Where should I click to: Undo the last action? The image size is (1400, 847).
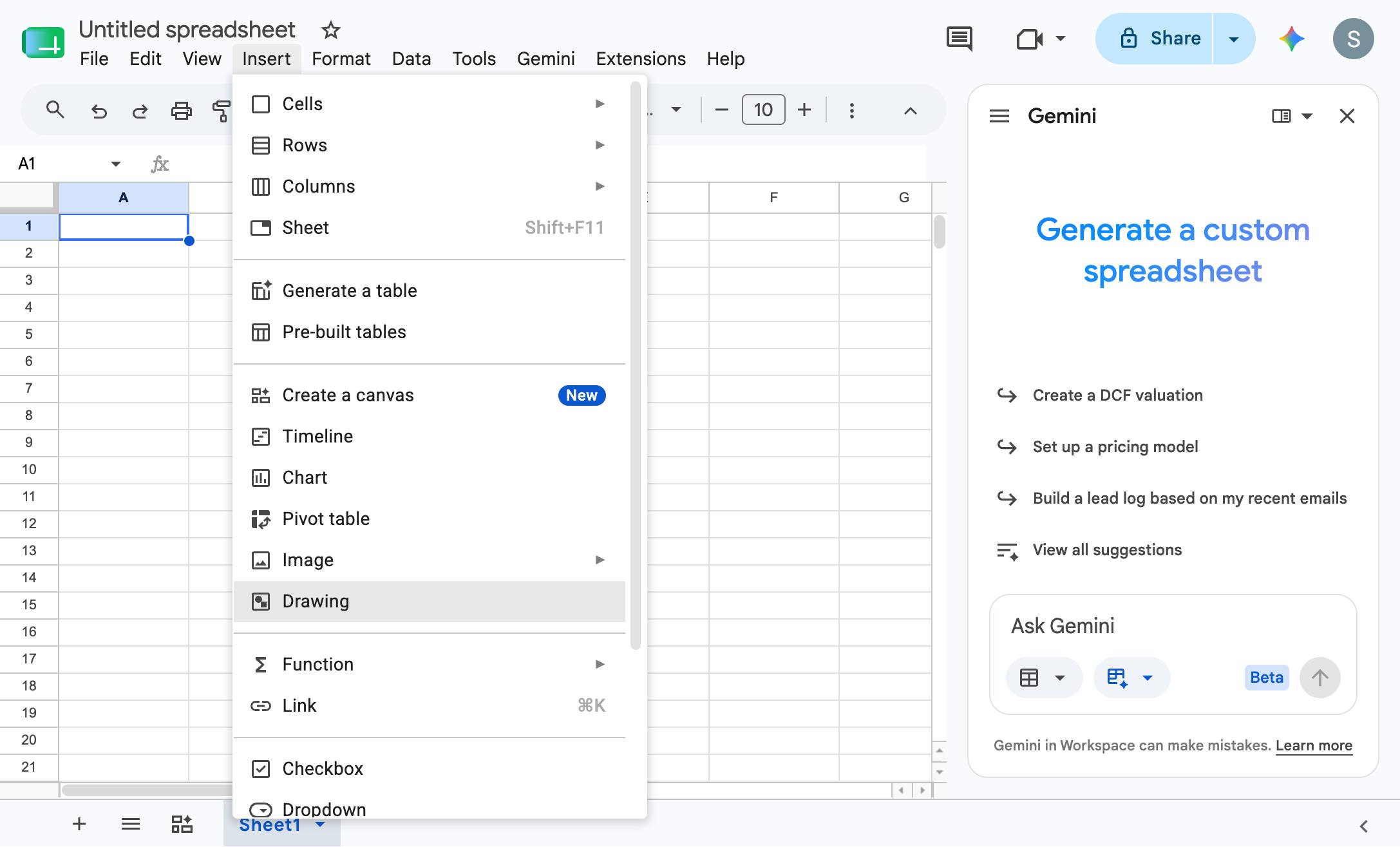99,111
